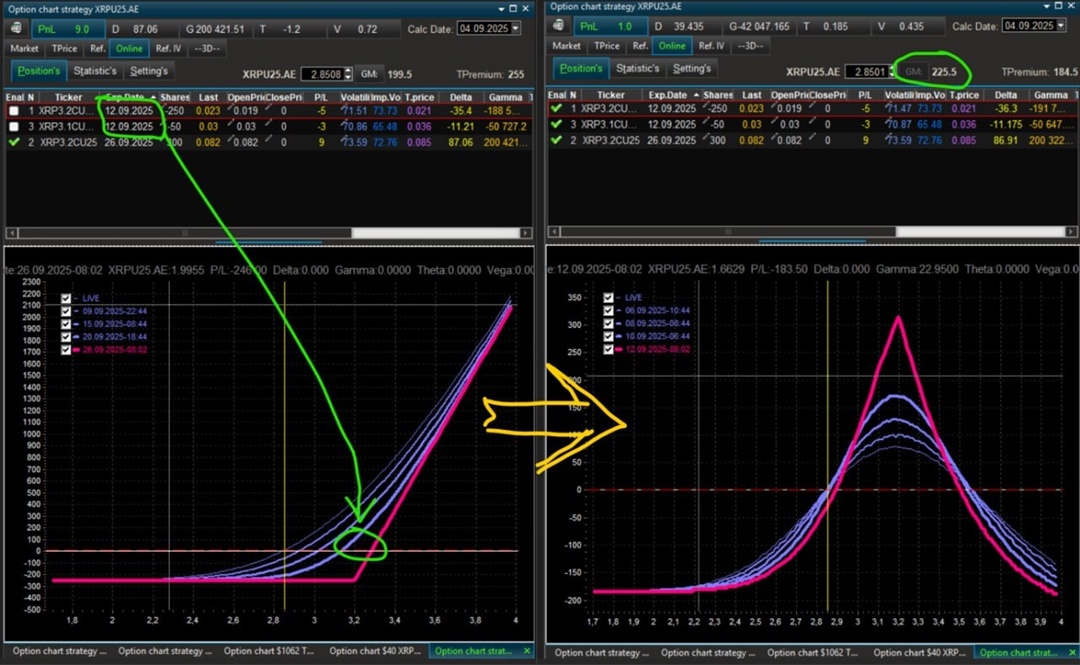Open right window title bar dropdown arrow

1047,6
